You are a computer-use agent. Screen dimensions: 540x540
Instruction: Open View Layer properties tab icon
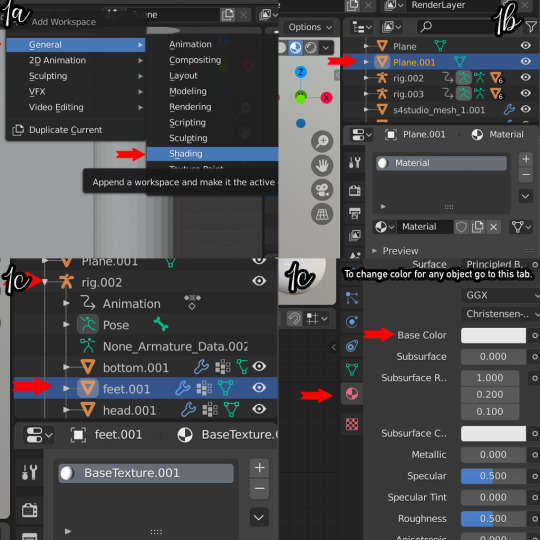click(x=354, y=236)
